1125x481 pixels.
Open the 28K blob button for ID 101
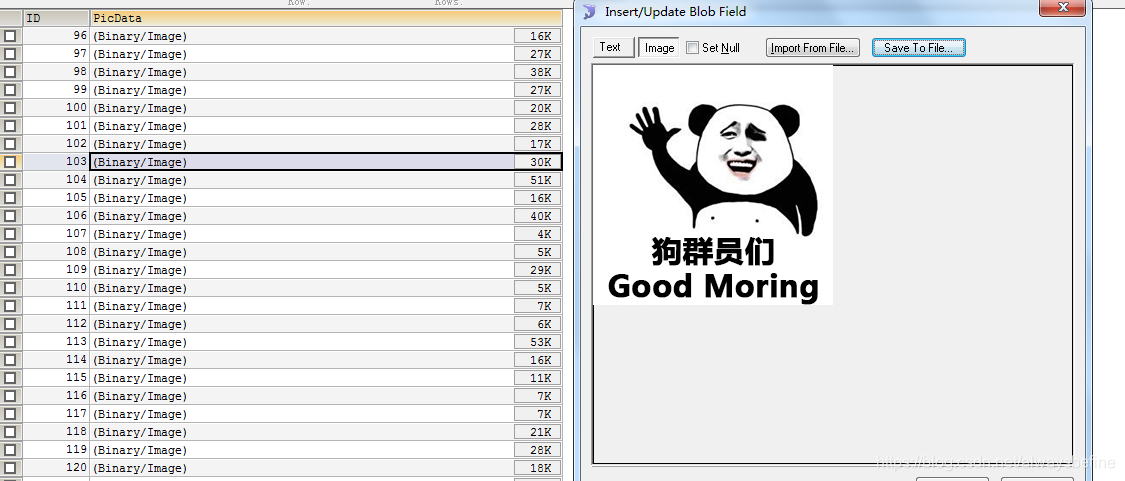[537, 126]
